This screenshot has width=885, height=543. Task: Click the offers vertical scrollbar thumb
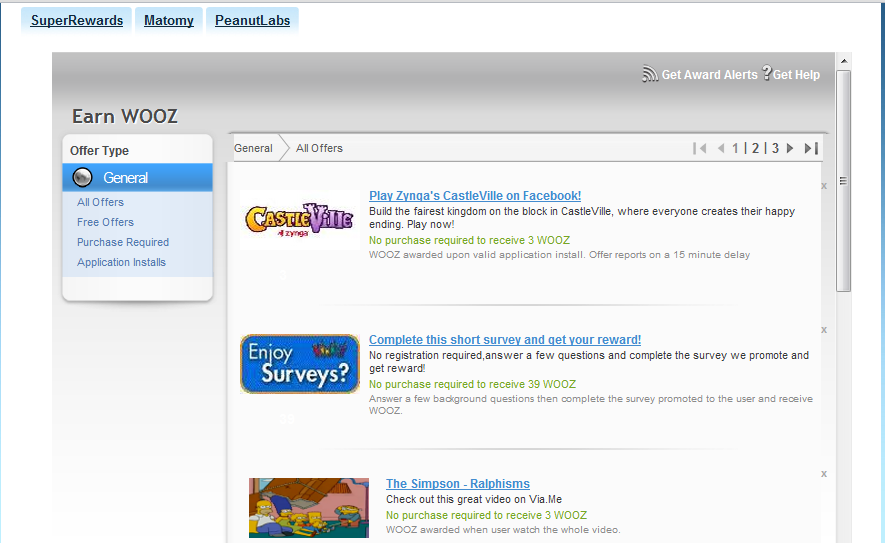pyautogui.click(x=844, y=181)
